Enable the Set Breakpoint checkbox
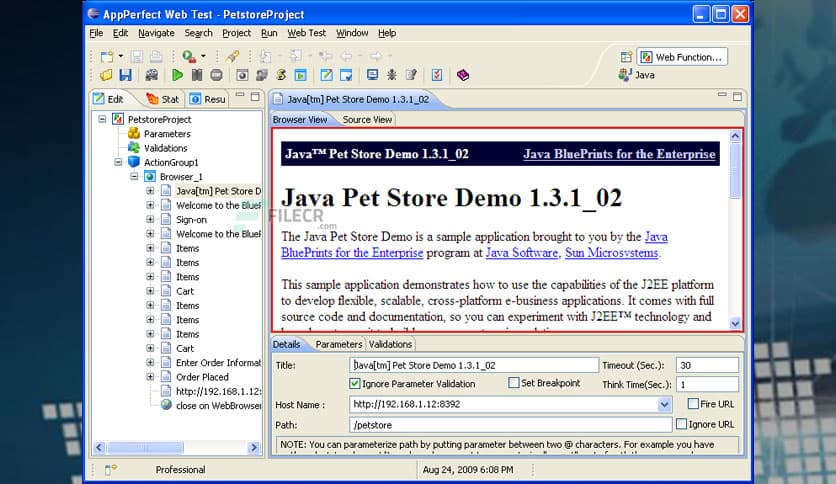 click(x=513, y=383)
